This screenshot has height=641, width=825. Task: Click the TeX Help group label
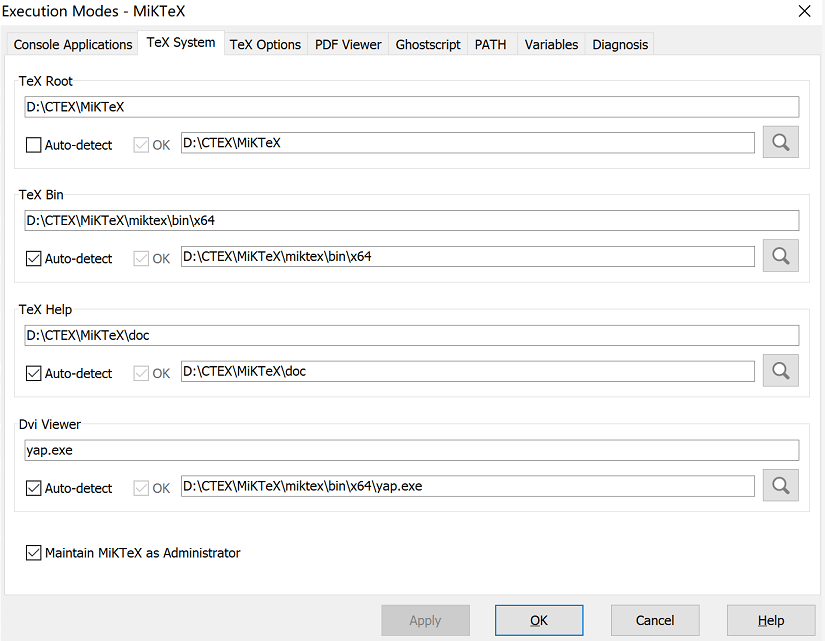[45, 309]
